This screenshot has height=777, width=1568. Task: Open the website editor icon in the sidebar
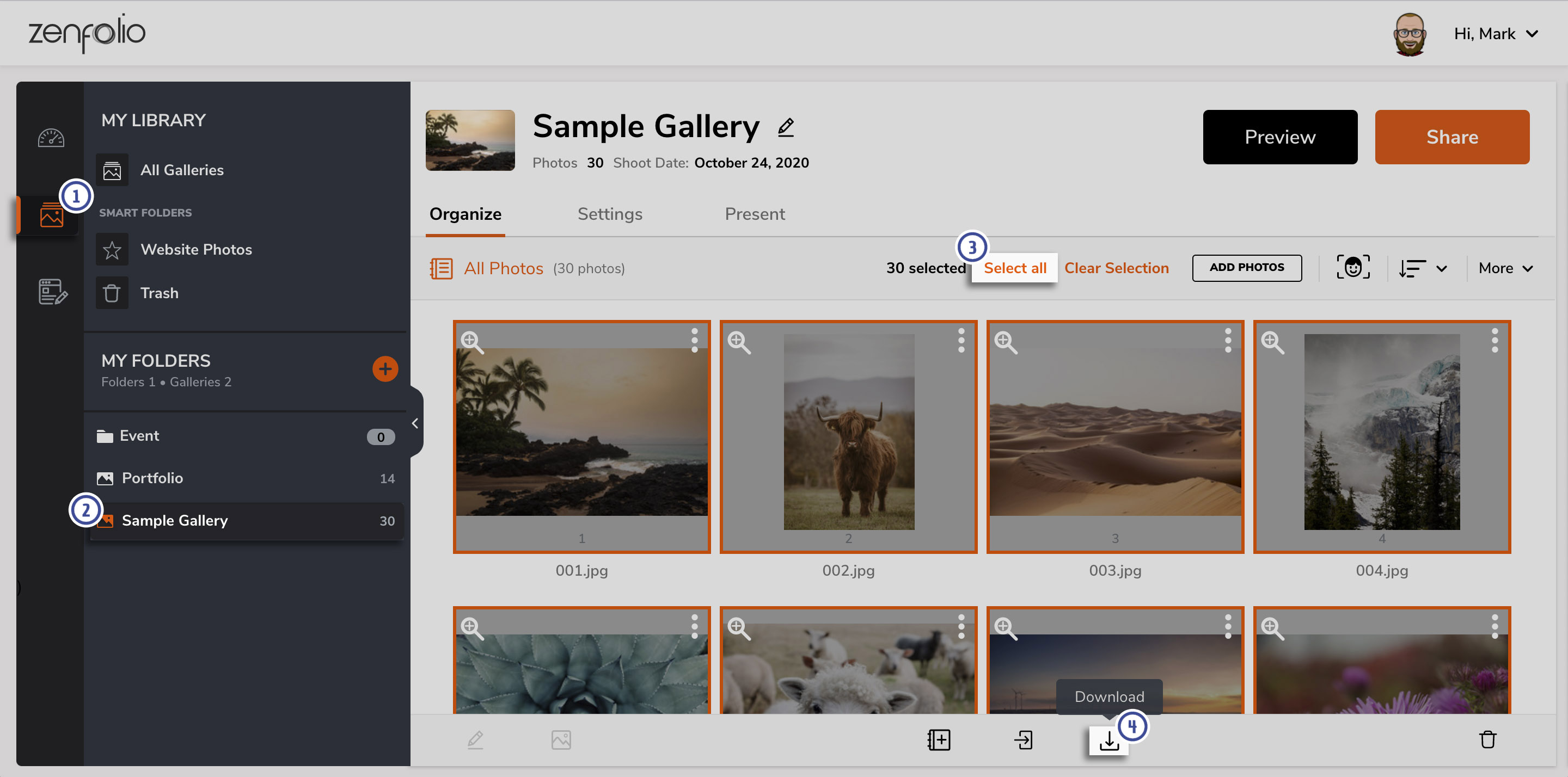coord(53,292)
